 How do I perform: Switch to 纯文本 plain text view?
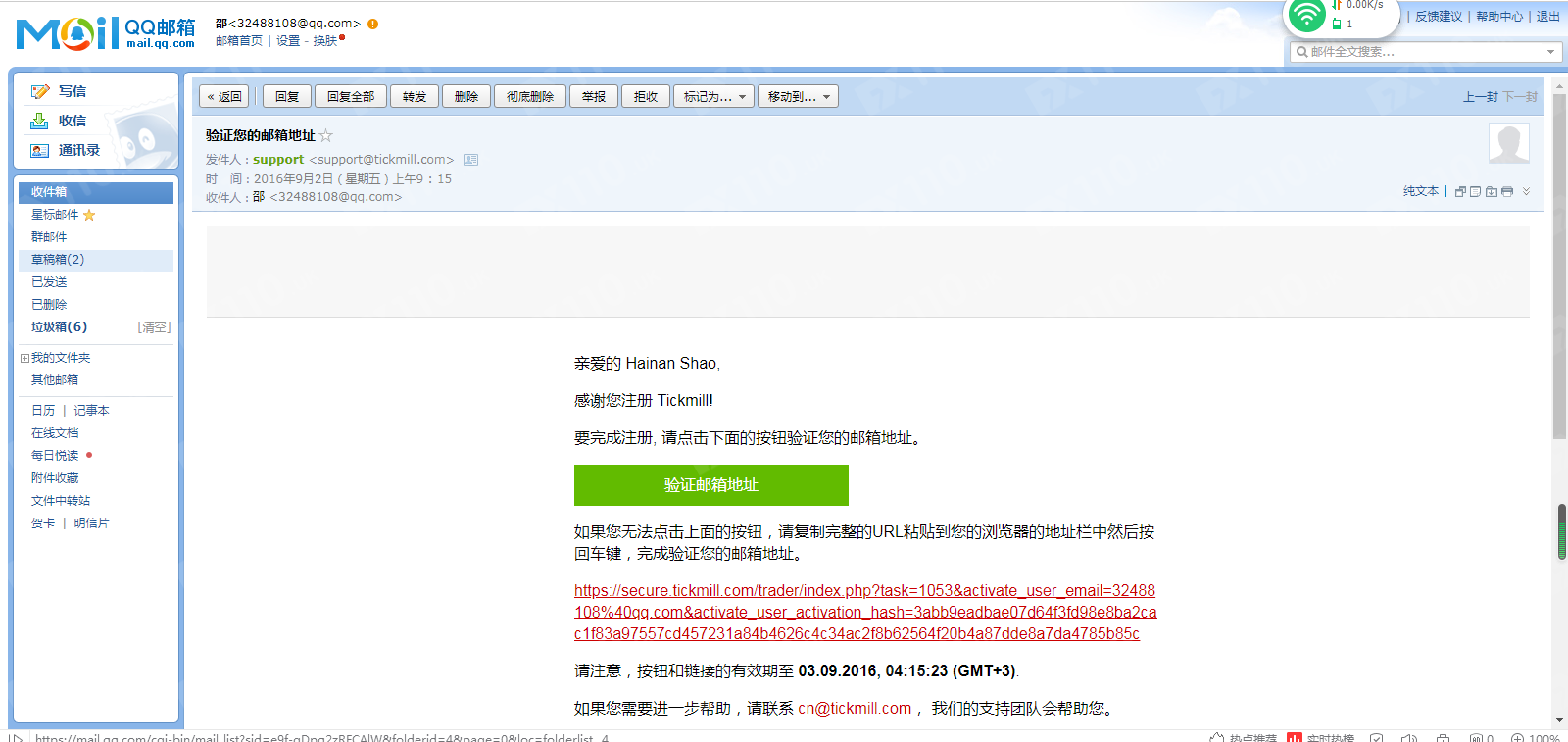tap(1421, 192)
